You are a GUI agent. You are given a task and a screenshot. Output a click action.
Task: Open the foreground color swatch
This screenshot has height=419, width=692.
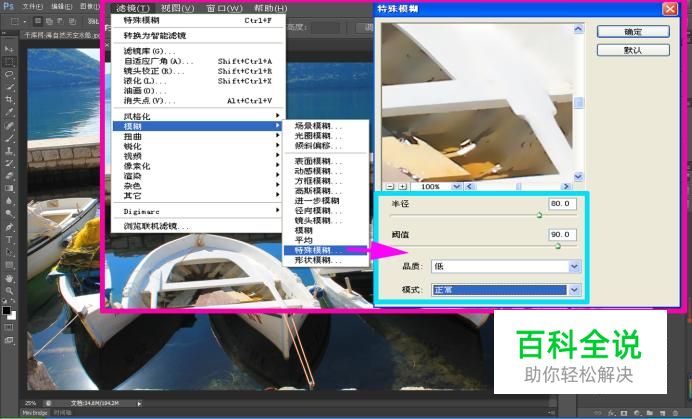click(6, 310)
